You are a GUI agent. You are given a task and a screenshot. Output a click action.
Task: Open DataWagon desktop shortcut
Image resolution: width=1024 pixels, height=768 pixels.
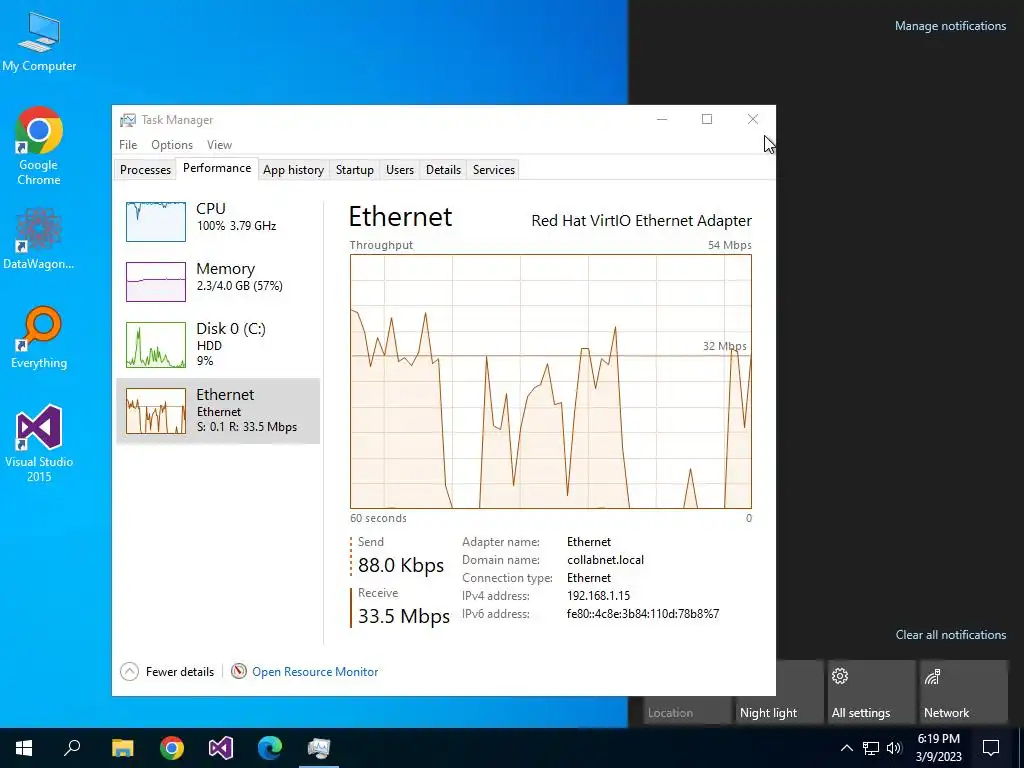39,238
